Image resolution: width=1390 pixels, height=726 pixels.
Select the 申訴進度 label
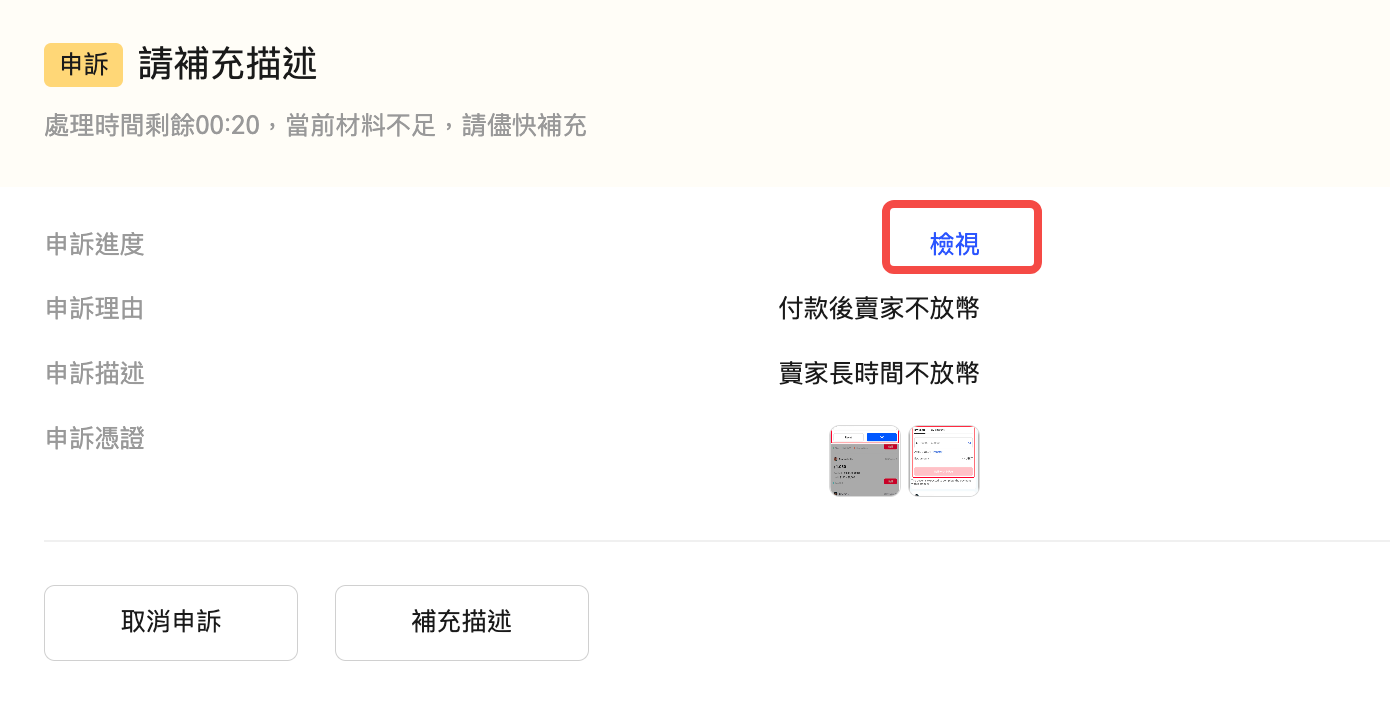coord(95,244)
